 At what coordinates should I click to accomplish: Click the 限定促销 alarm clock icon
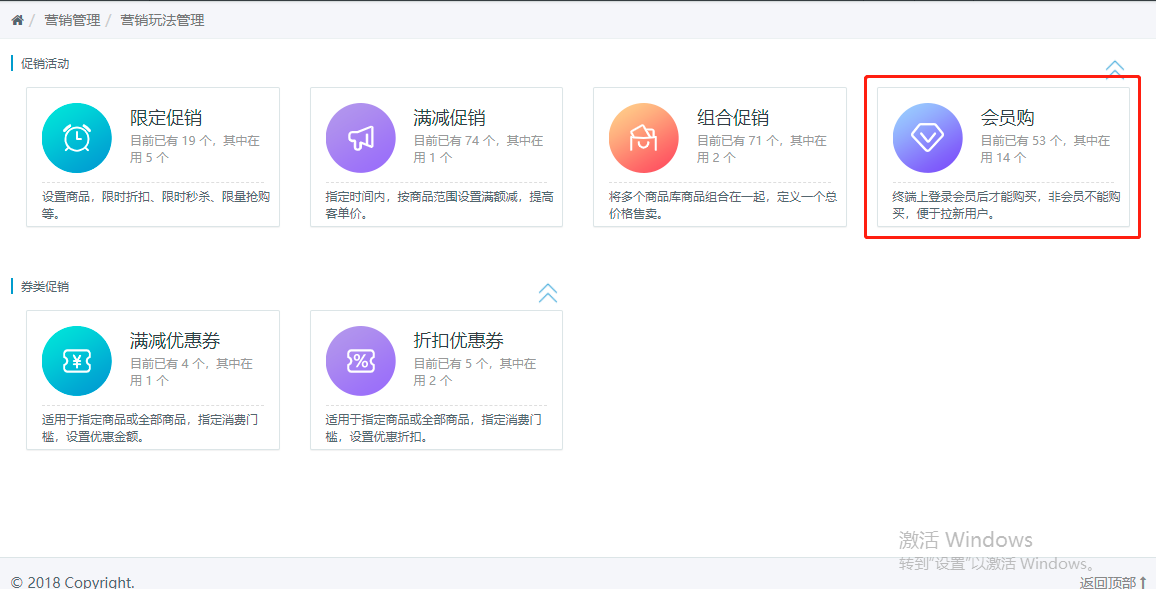pos(77,138)
